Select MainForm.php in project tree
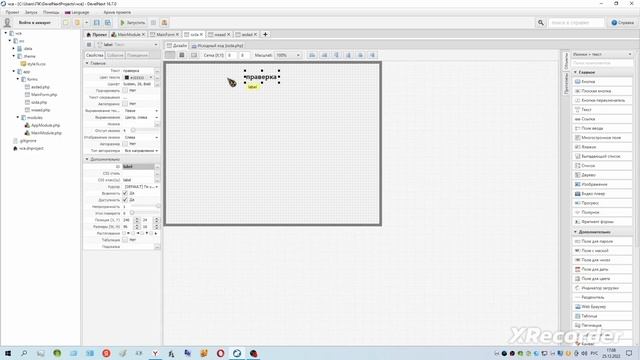The width and height of the screenshot is (640, 360). [44, 95]
